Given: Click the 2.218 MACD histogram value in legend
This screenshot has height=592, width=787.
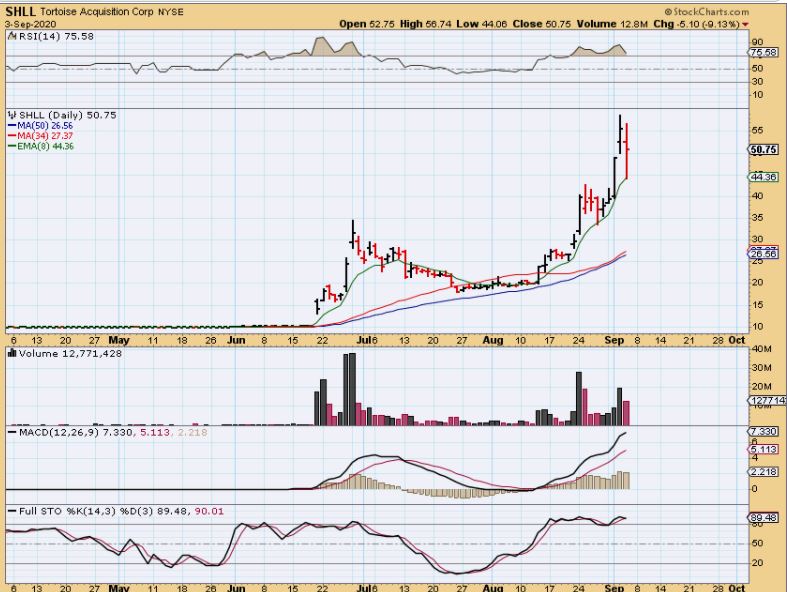Looking at the screenshot, I should pos(192,432).
